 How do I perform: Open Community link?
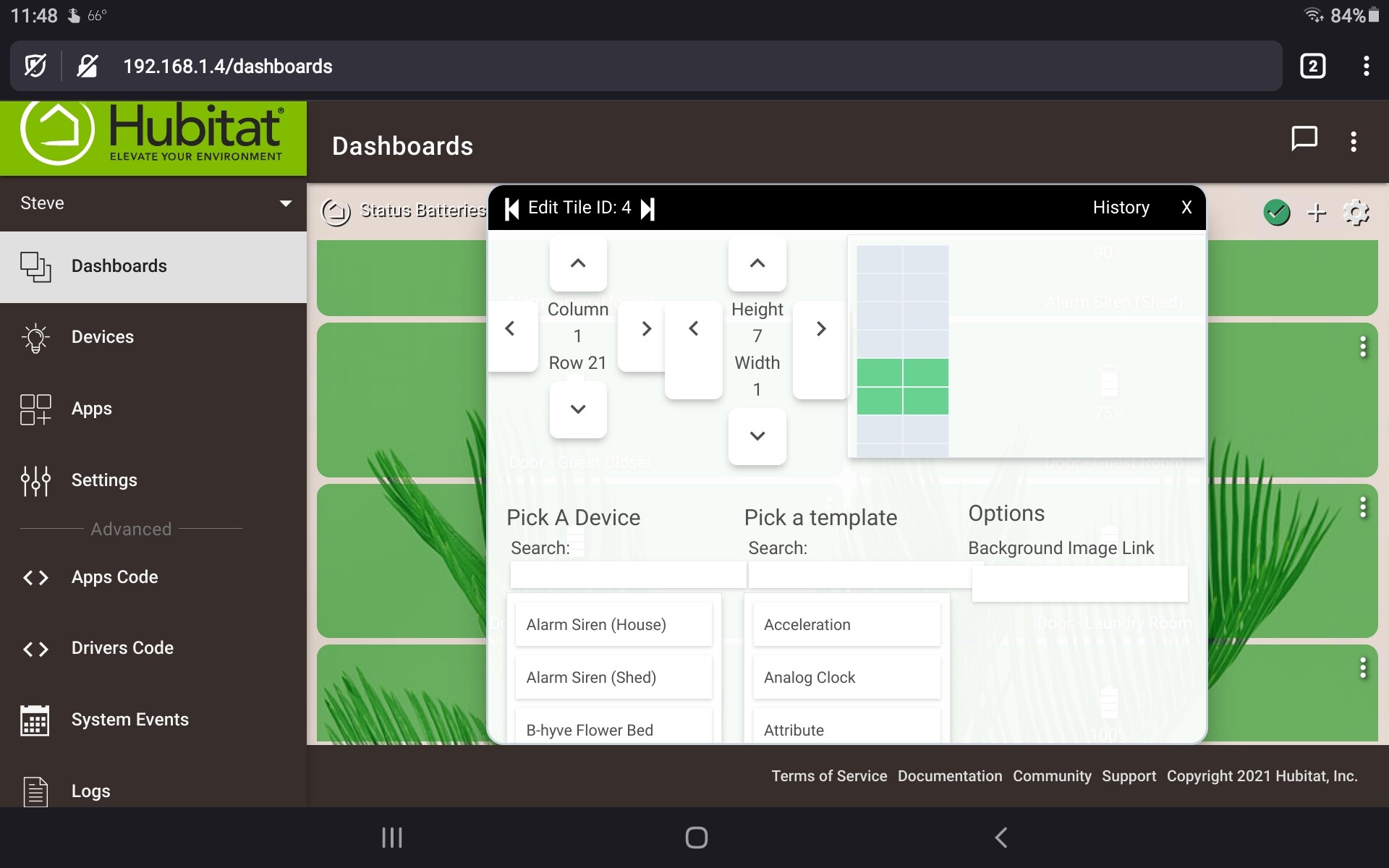(1052, 776)
